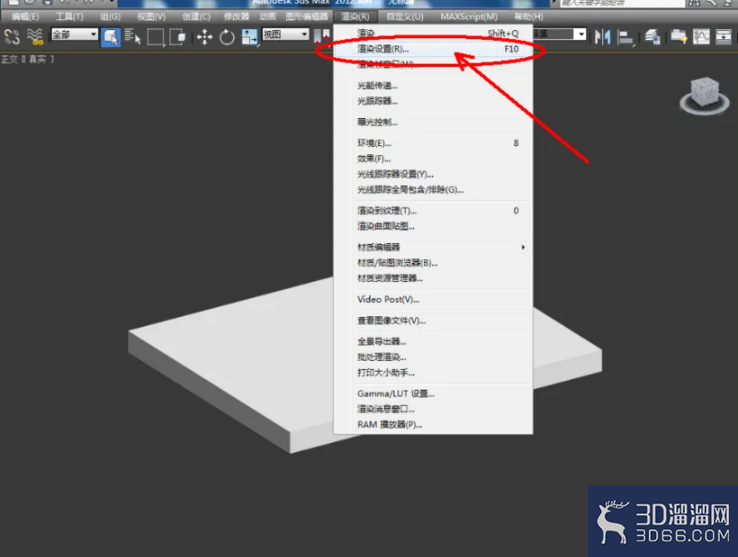Select 渲染消息窗口... menu entry

coord(433,409)
